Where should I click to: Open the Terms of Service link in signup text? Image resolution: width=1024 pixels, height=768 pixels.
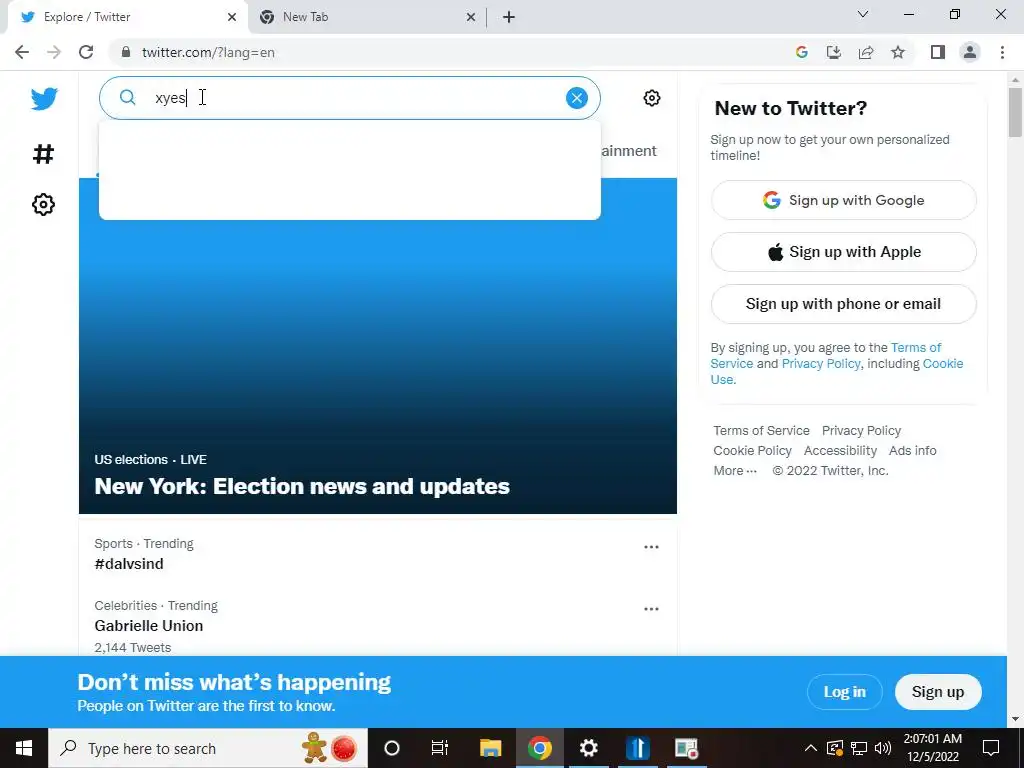pos(916,347)
